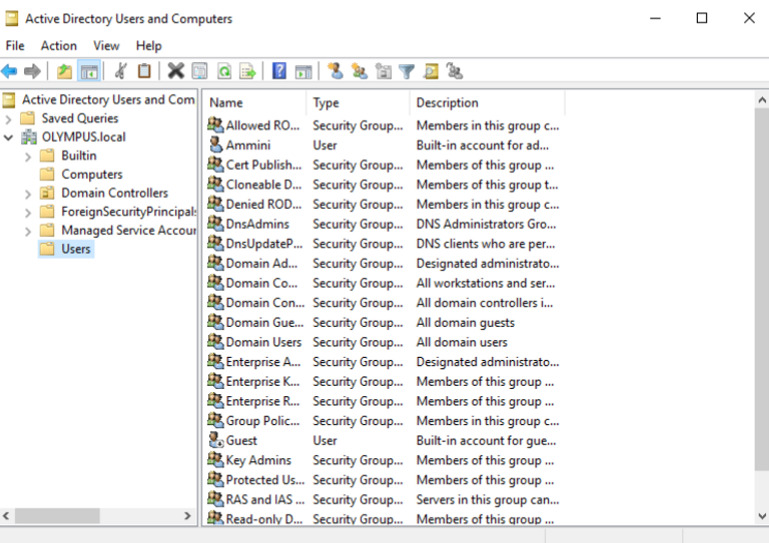Expand the Builtin container
769x543 pixels.
(x=28, y=156)
